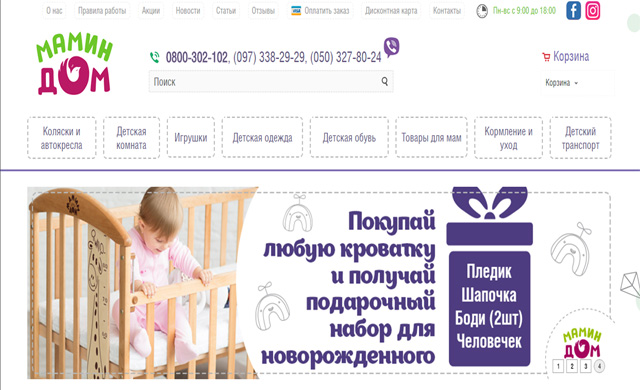
Task: Click Оплатить заказ link
Action: point(327,11)
